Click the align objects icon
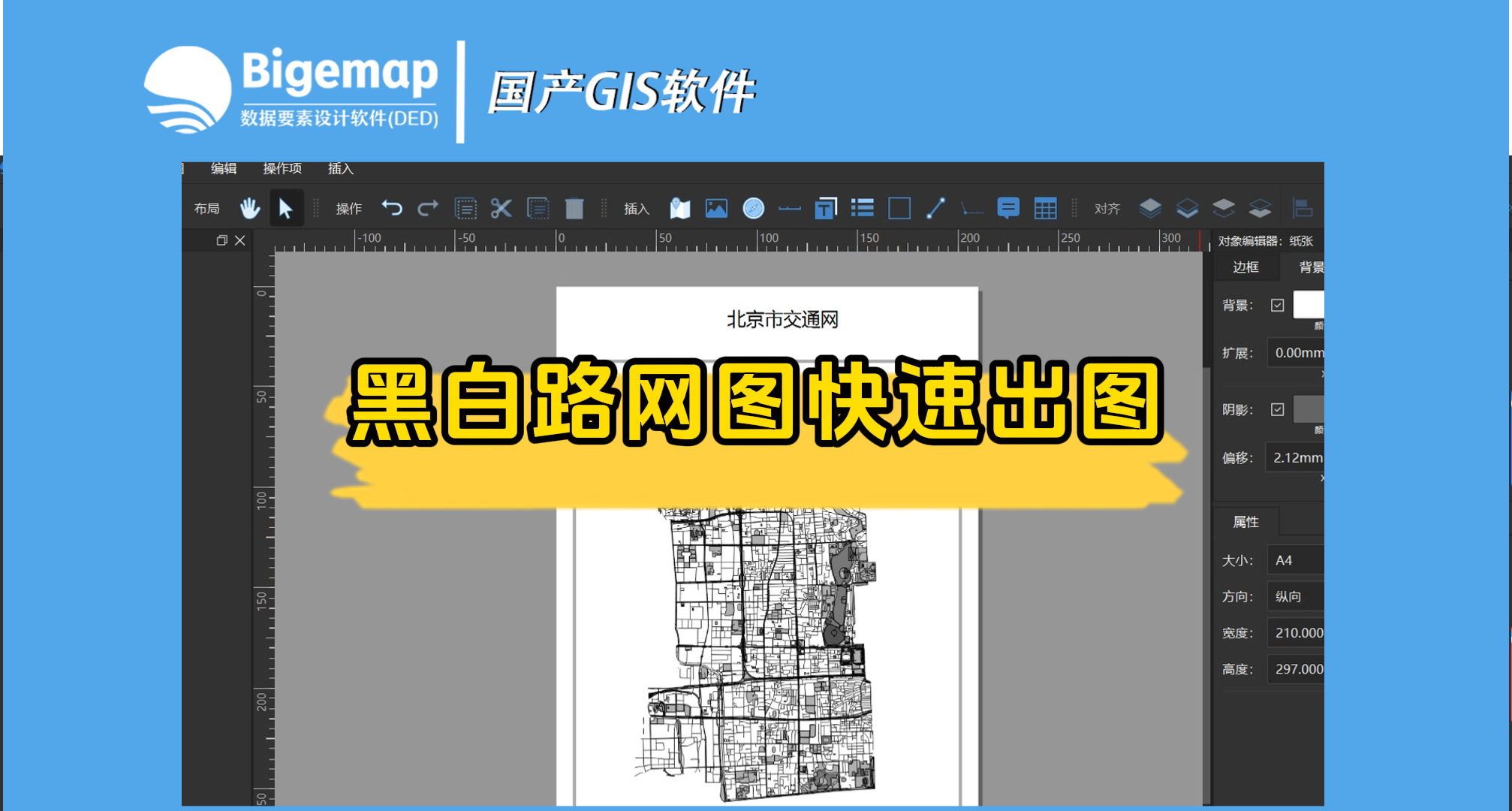The height and width of the screenshot is (811, 1512). click(x=1303, y=208)
